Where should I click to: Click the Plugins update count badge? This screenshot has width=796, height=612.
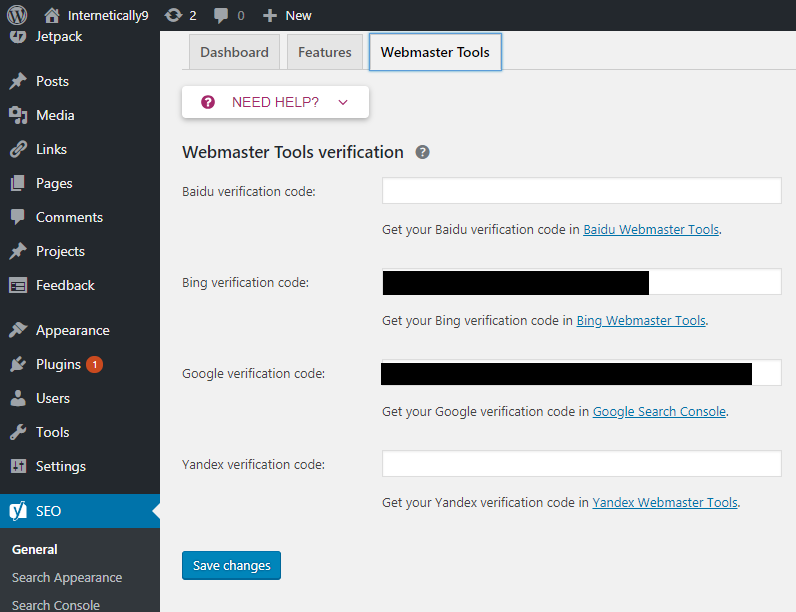point(94,364)
